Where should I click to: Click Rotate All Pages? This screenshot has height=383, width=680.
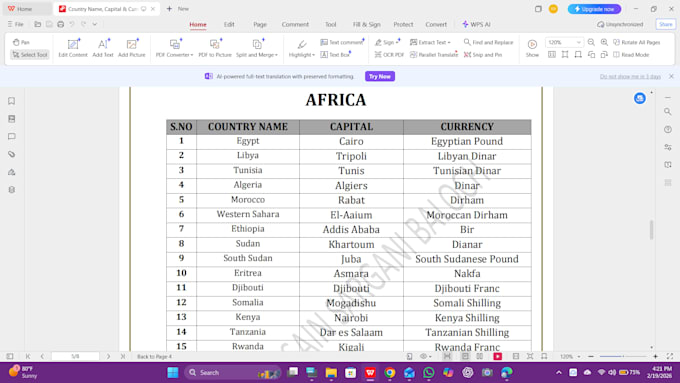[x=636, y=42]
